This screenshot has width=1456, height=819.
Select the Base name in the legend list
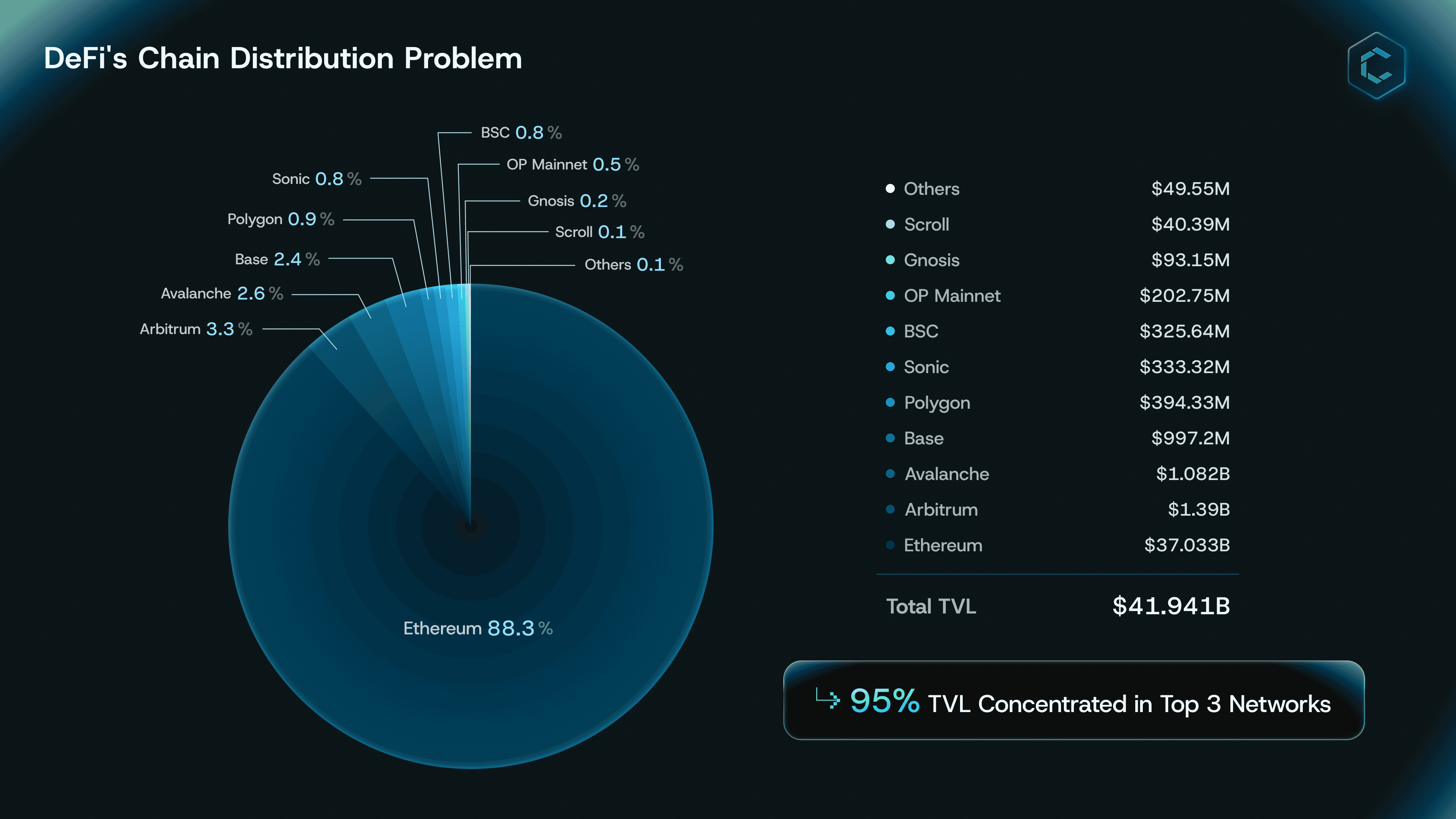coord(924,438)
